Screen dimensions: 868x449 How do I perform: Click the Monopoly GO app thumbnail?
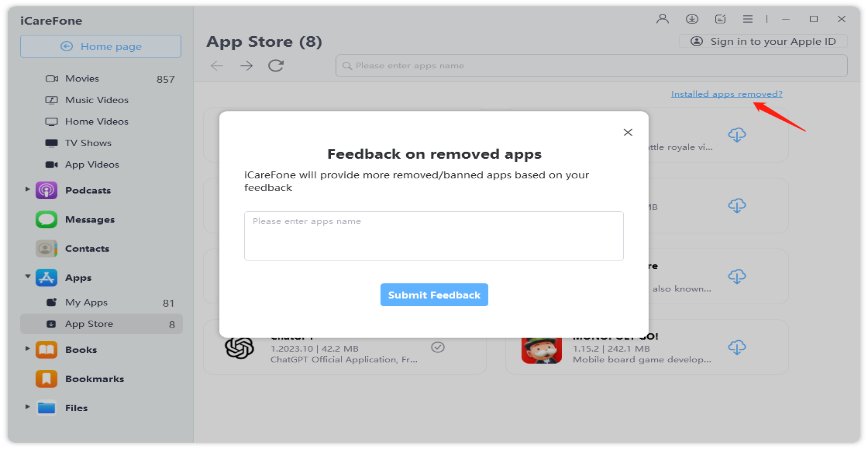[x=541, y=349]
